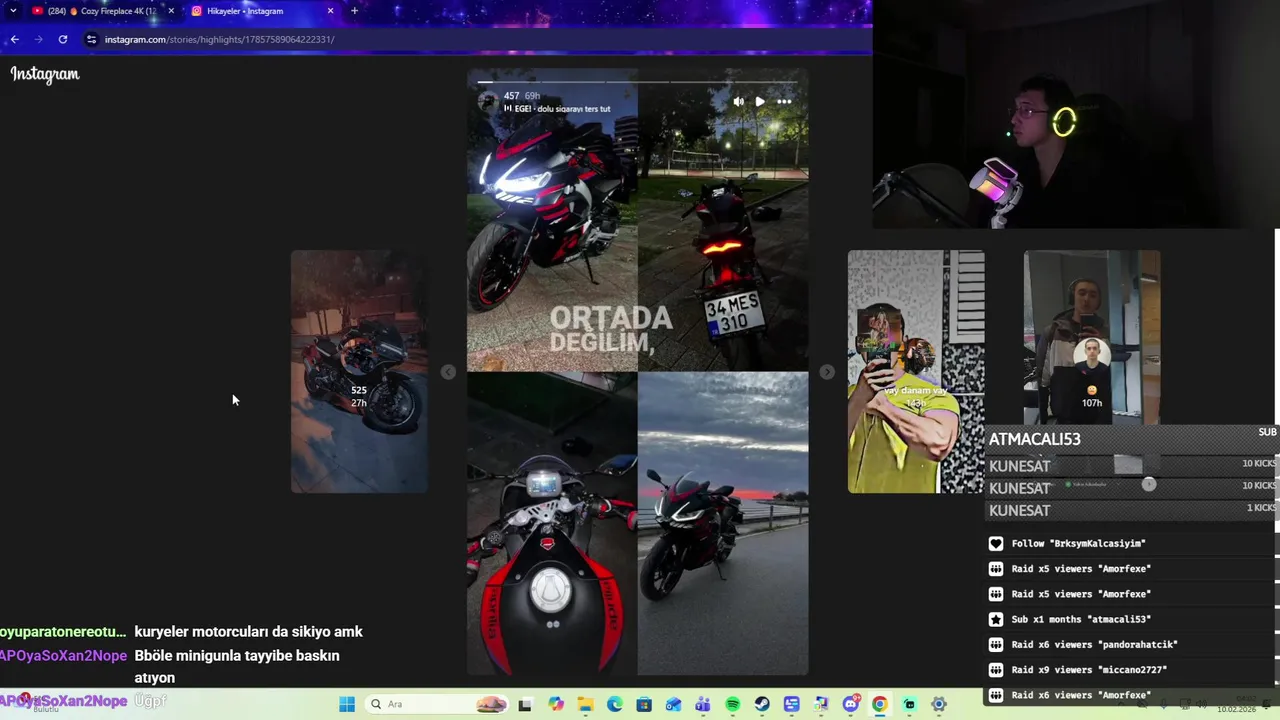Open Spotify from the taskbar
This screenshot has height=720, width=1280.
point(732,704)
